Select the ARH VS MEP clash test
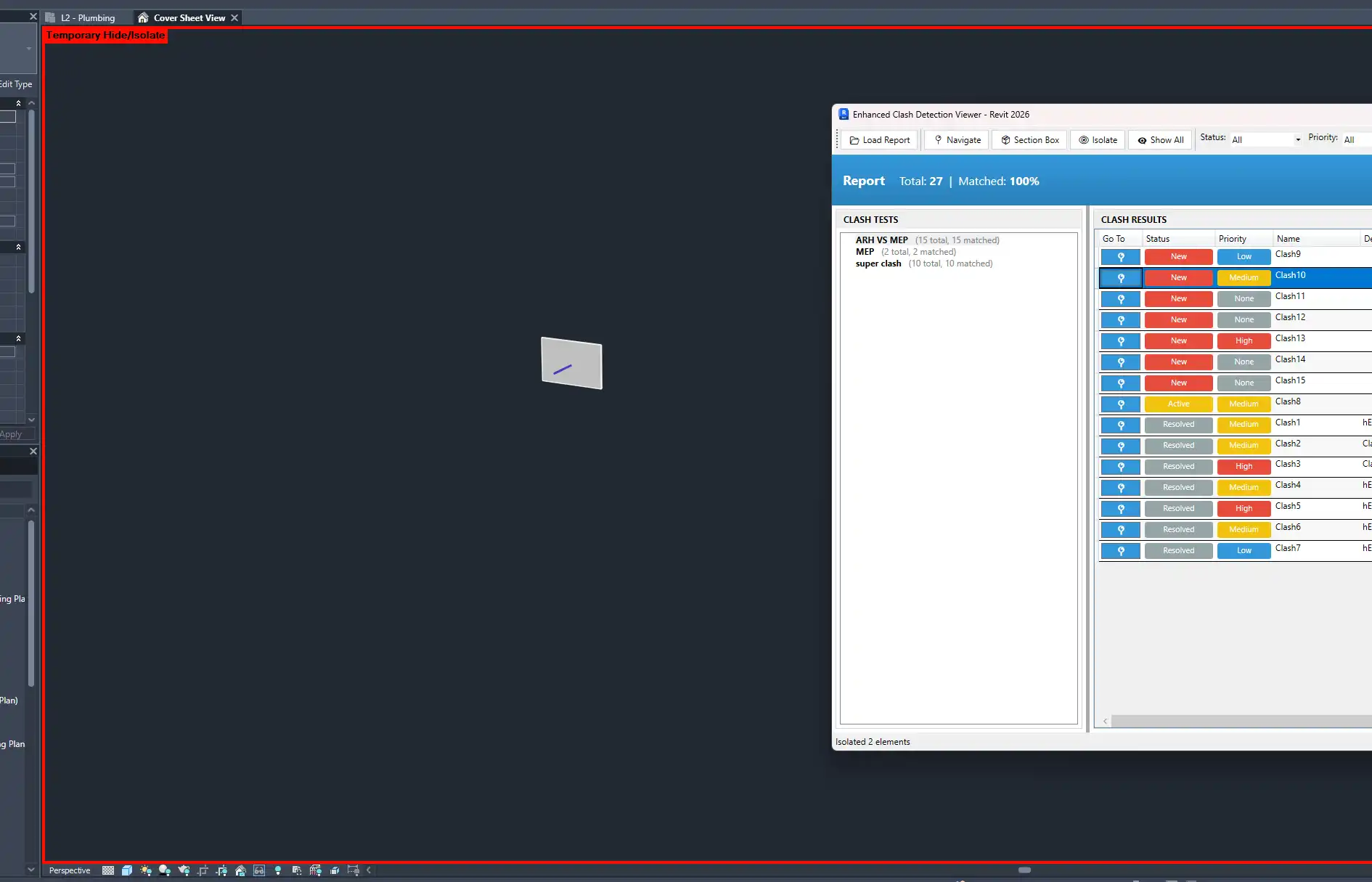 [x=881, y=240]
